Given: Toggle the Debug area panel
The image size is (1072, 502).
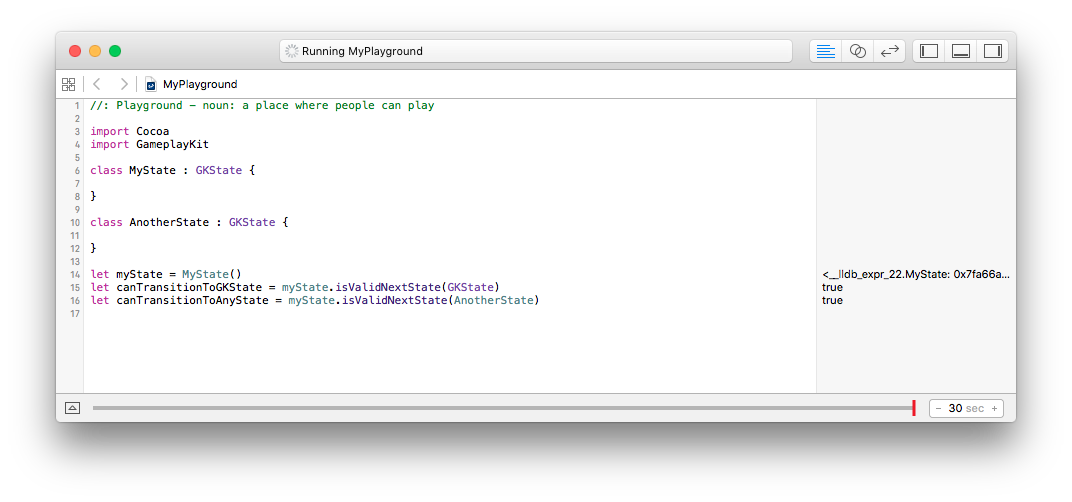Looking at the screenshot, I should tap(961, 51).
